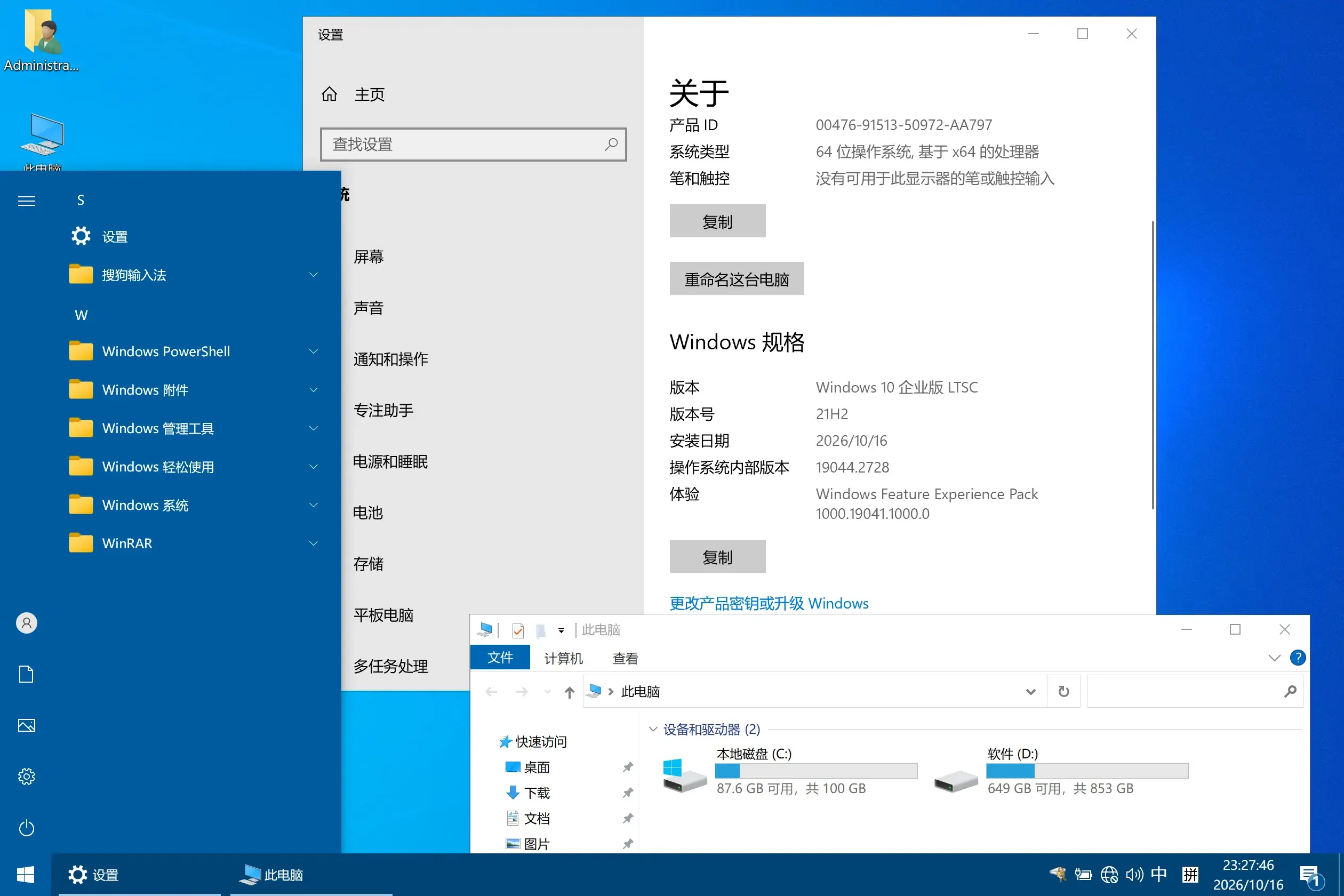Open the 文件 tab in Explorer
Screen dimensions: 1344x896
point(500,658)
